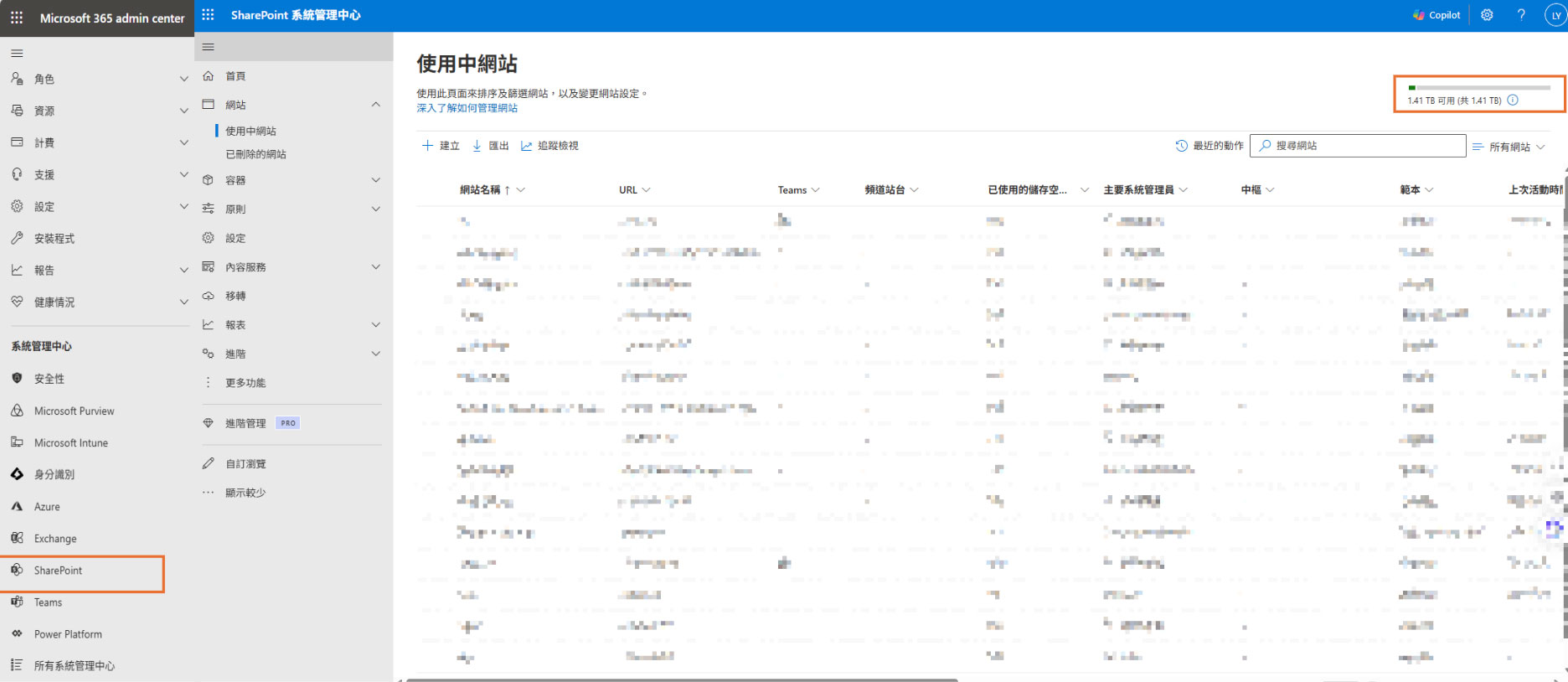The height and width of the screenshot is (682, 1568).
Task: Click the 身分識別 diamond icon
Action: [x=17, y=474]
